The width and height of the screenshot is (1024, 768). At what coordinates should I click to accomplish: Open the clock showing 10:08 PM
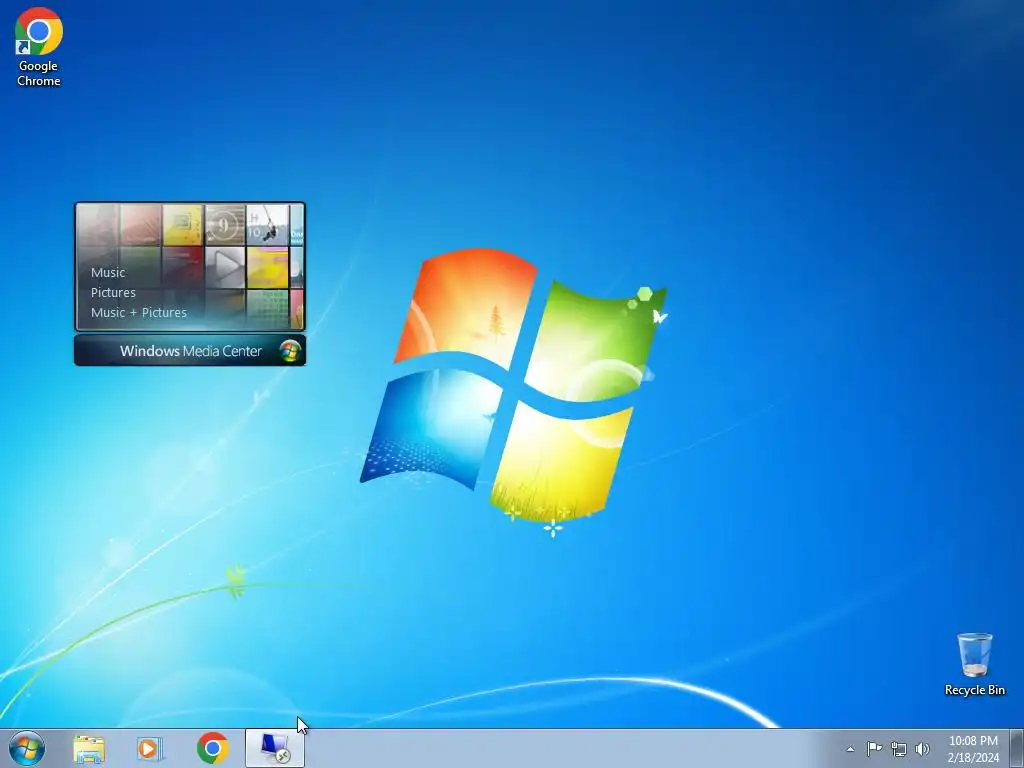(973, 749)
